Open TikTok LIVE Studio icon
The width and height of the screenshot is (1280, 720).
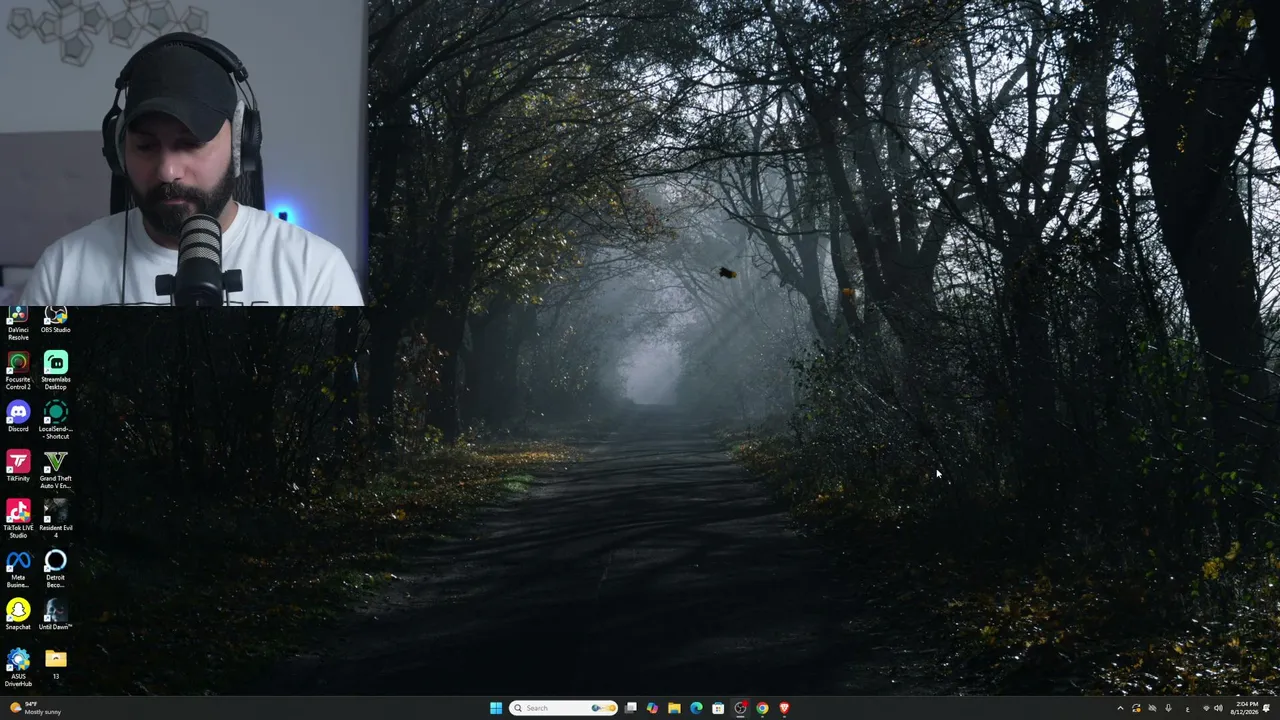(x=18, y=519)
